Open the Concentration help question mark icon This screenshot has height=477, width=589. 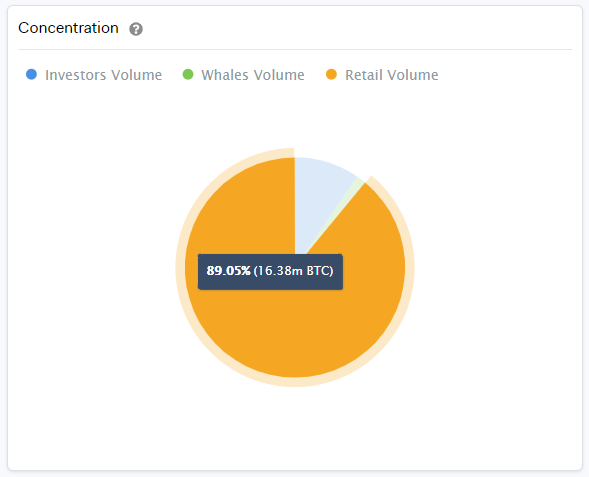[136, 29]
